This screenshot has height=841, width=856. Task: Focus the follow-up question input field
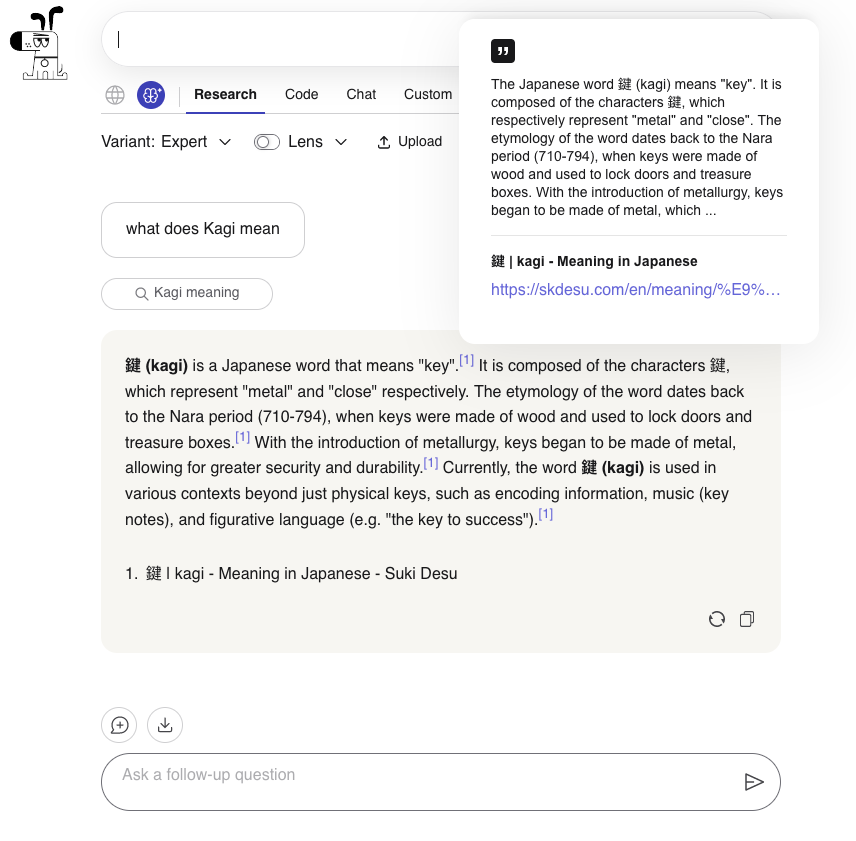click(x=420, y=781)
